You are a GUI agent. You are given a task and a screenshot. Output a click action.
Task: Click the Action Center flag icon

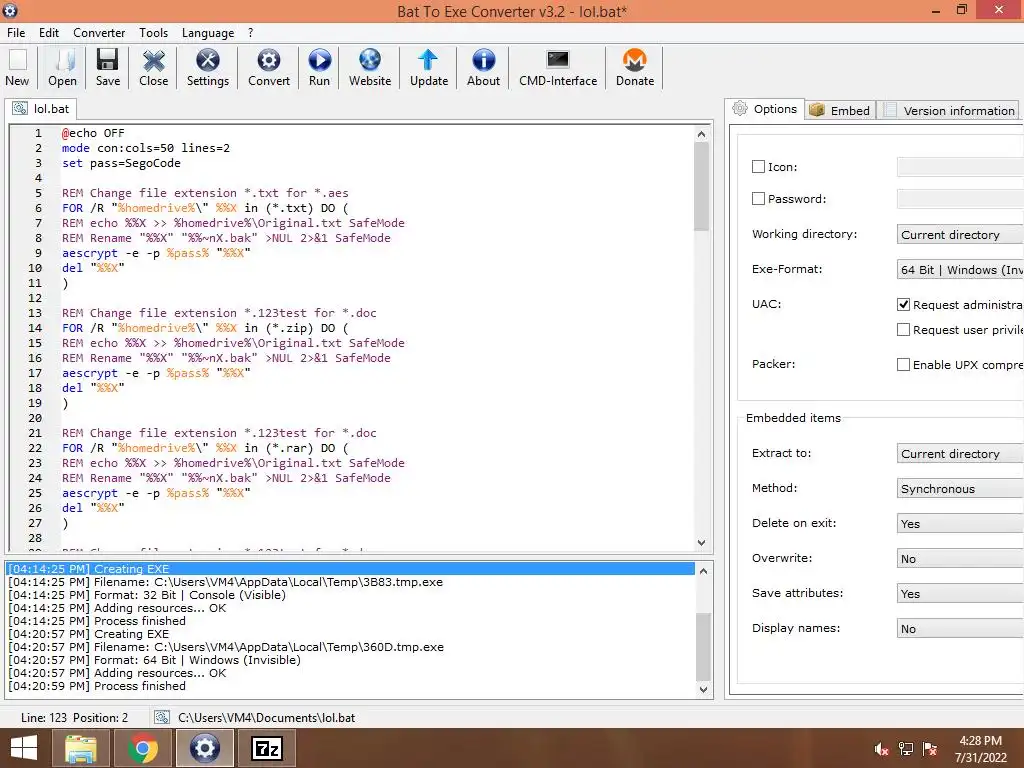pyautogui.click(x=930, y=749)
